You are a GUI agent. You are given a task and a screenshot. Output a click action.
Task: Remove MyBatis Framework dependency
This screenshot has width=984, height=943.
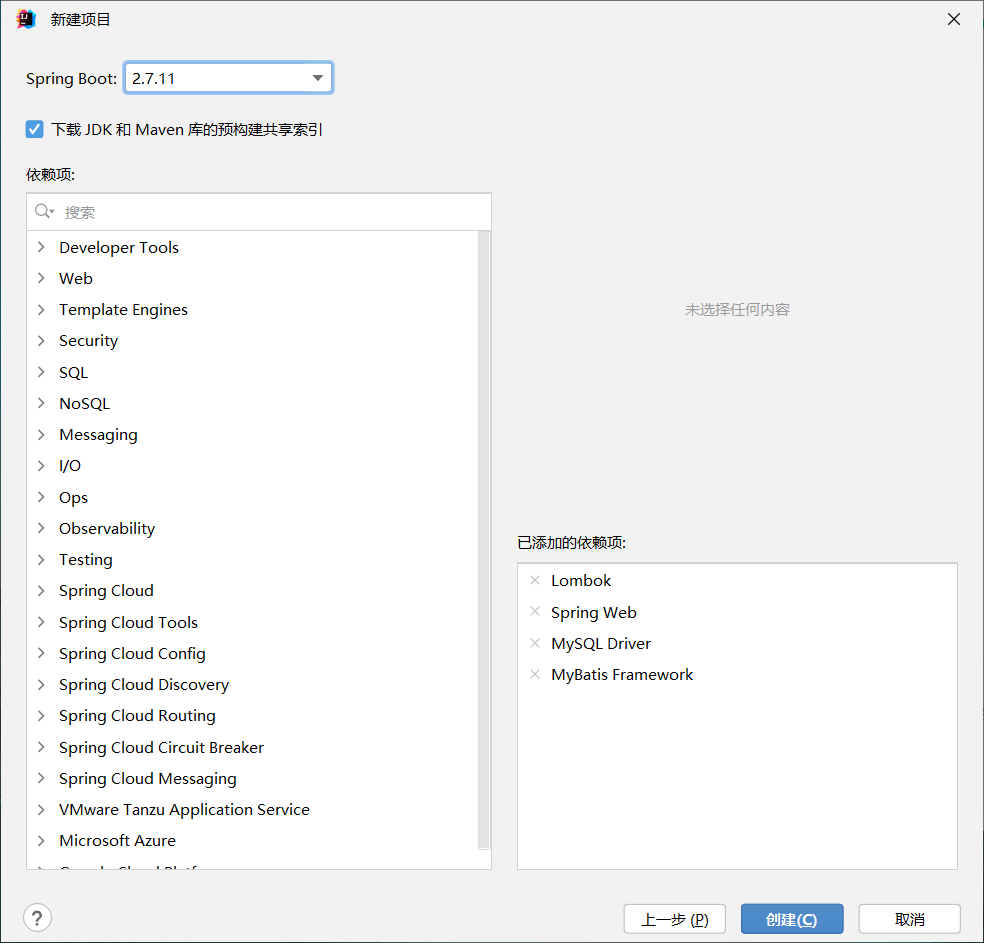click(535, 674)
